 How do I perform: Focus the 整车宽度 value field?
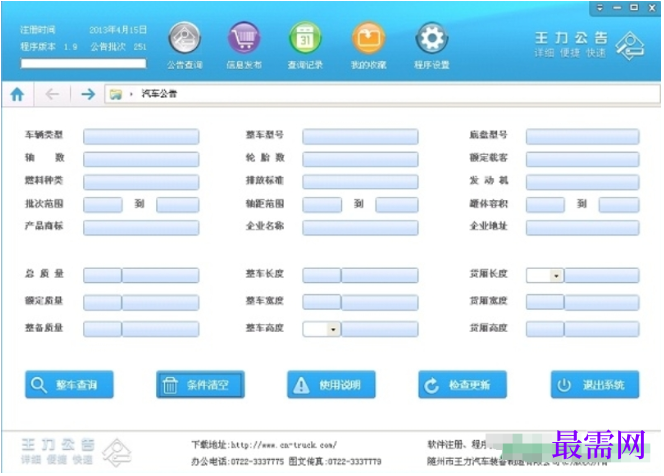point(380,302)
